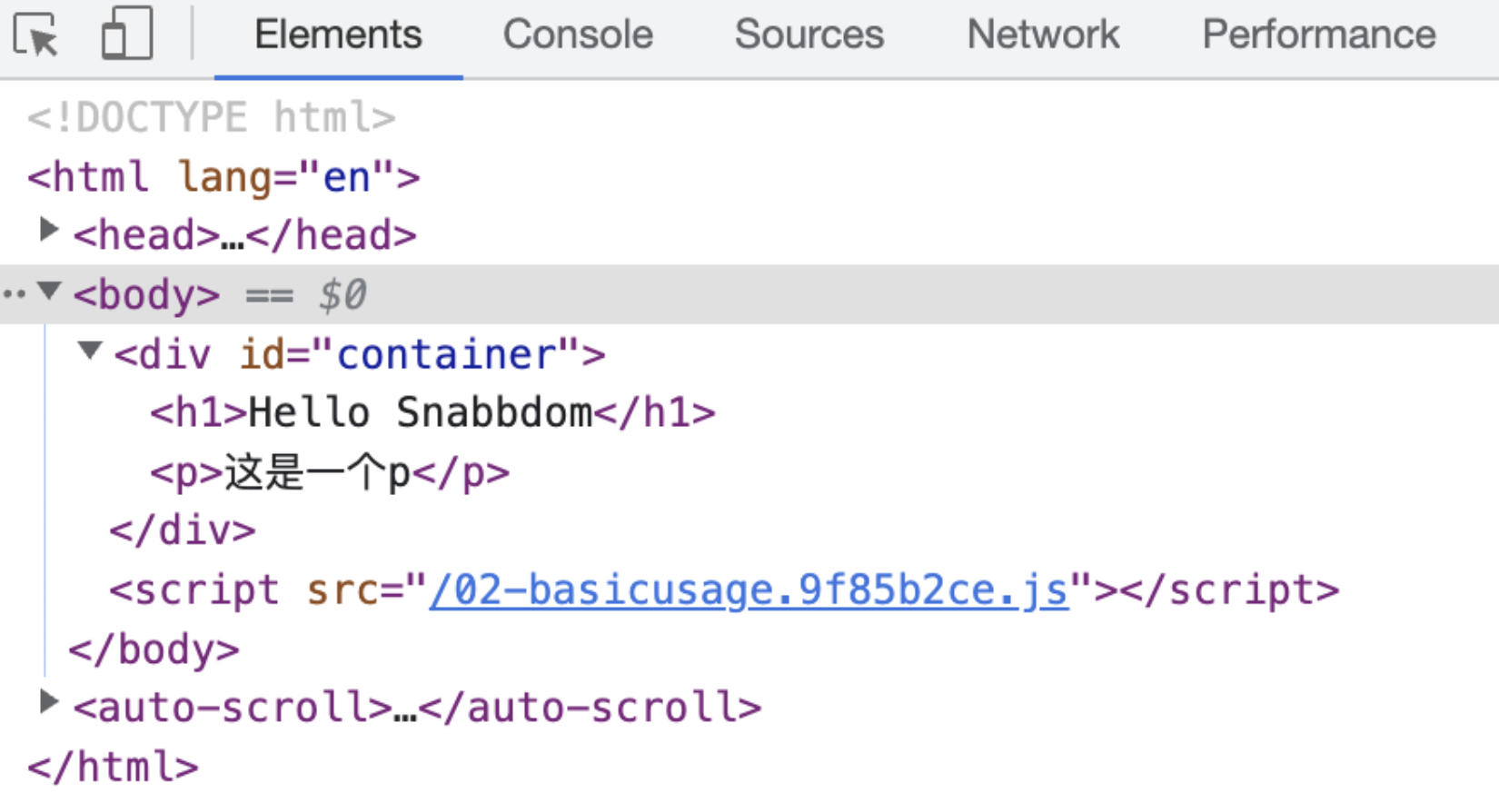Image resolution: width=1499 pixels, height=812 pixels.
Task: Switch to the Elements tab
Action: tap(338, 35)
